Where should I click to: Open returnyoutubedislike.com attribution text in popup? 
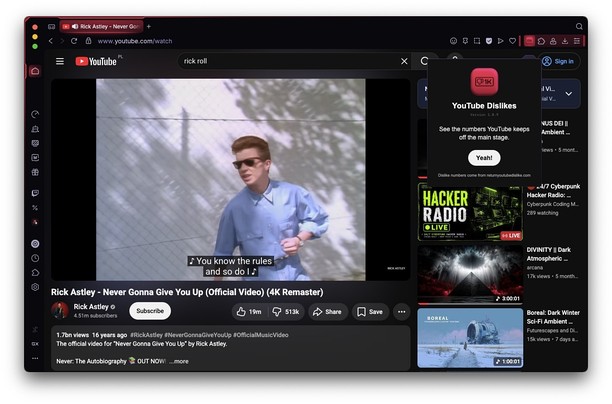click(484, 175)
